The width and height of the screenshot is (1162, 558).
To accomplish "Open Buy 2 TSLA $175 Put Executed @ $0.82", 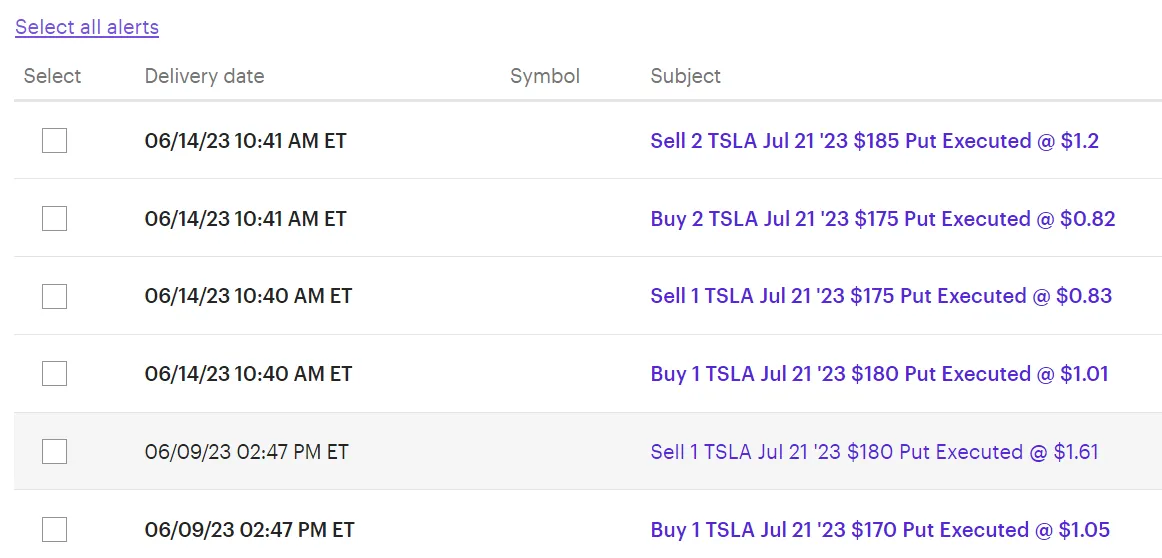I will pyautogui.click(x=883, y=219).
